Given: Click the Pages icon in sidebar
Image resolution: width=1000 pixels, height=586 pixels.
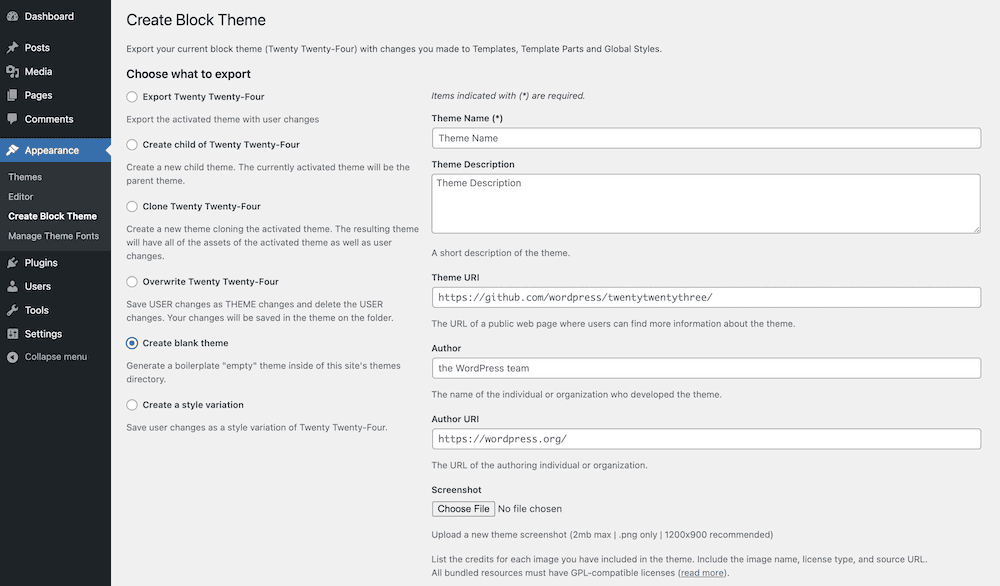Looking at the screenshot, I should [12, 96].
